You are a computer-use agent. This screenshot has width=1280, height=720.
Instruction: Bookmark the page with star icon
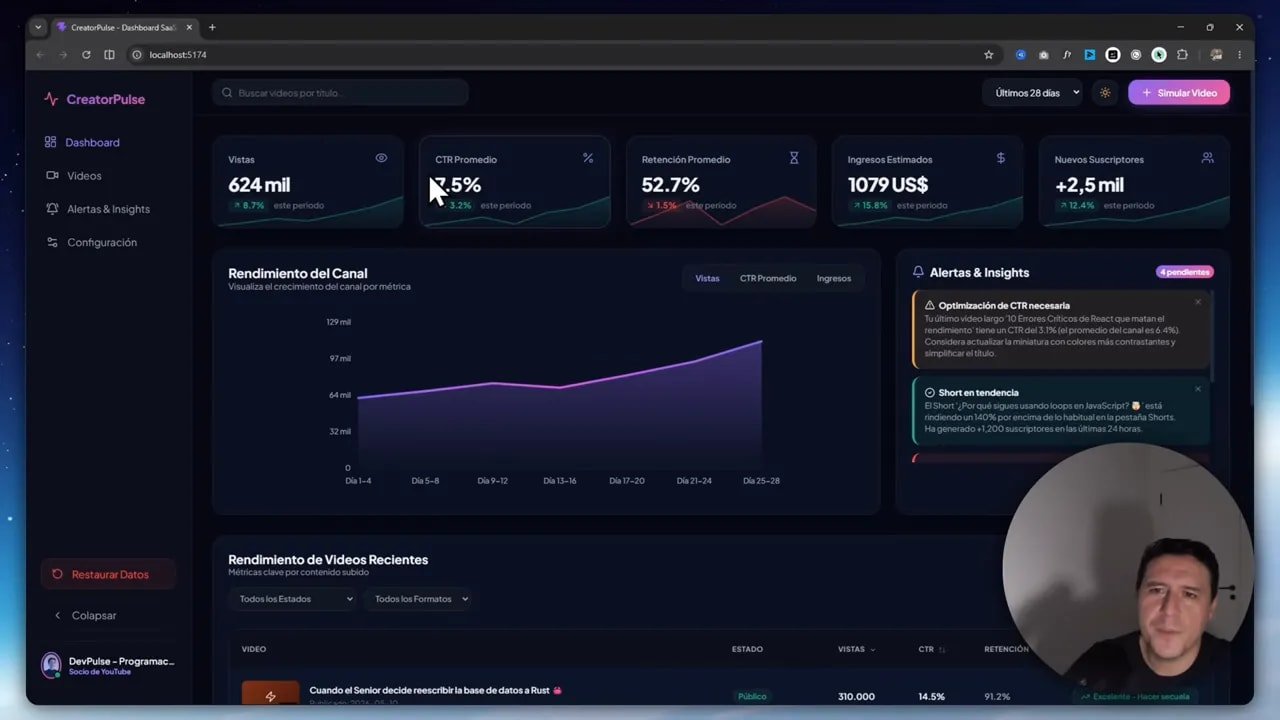pos(989,54)
